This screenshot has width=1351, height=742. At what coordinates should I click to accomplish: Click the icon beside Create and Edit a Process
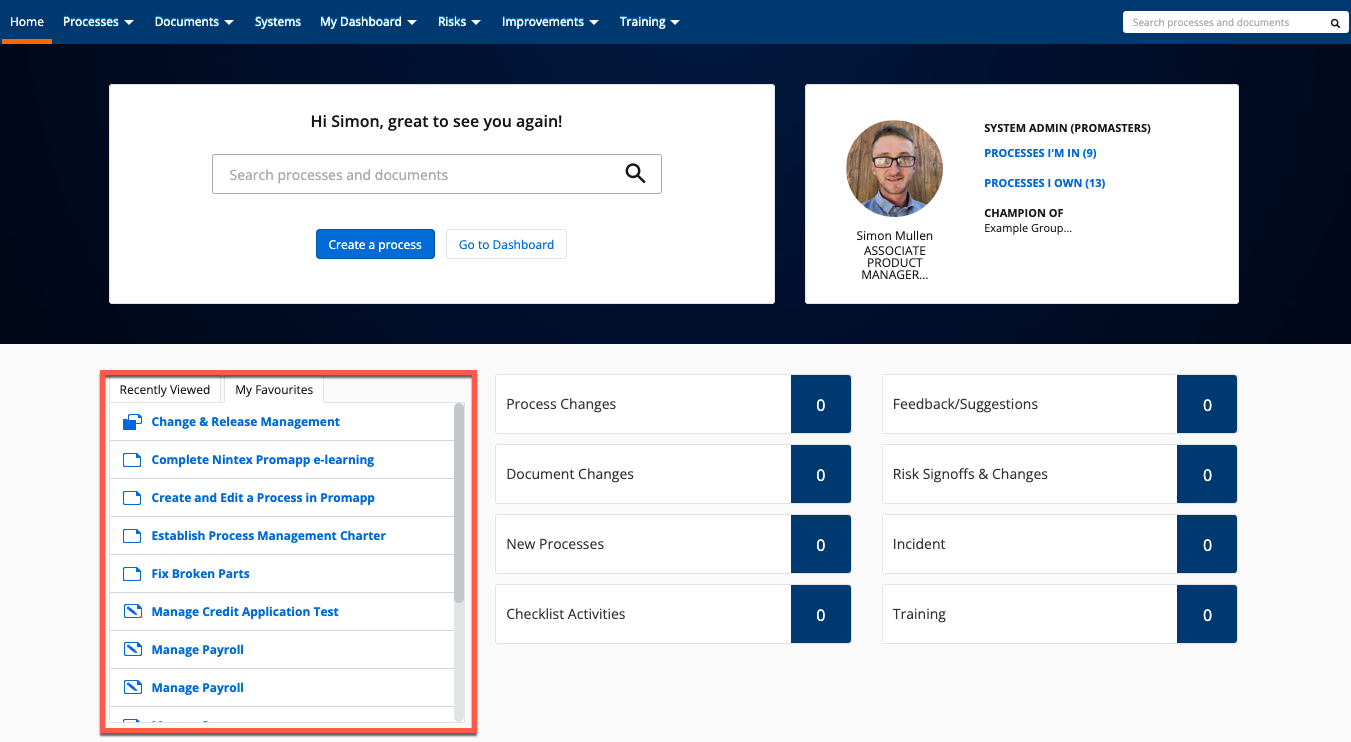[x=132, y=498]
